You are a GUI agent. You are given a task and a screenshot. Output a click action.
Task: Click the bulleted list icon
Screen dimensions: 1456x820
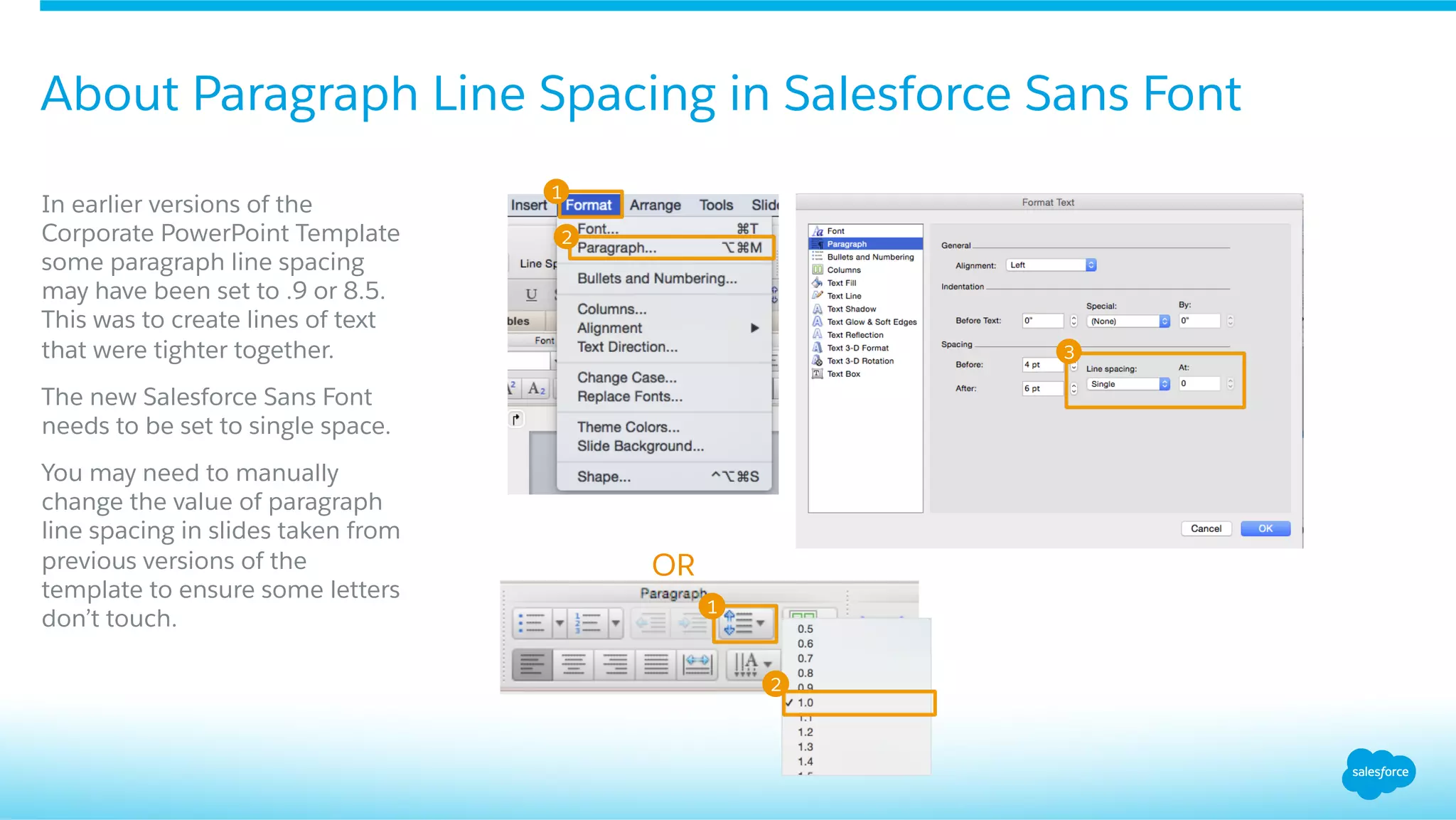click(532, 624)
